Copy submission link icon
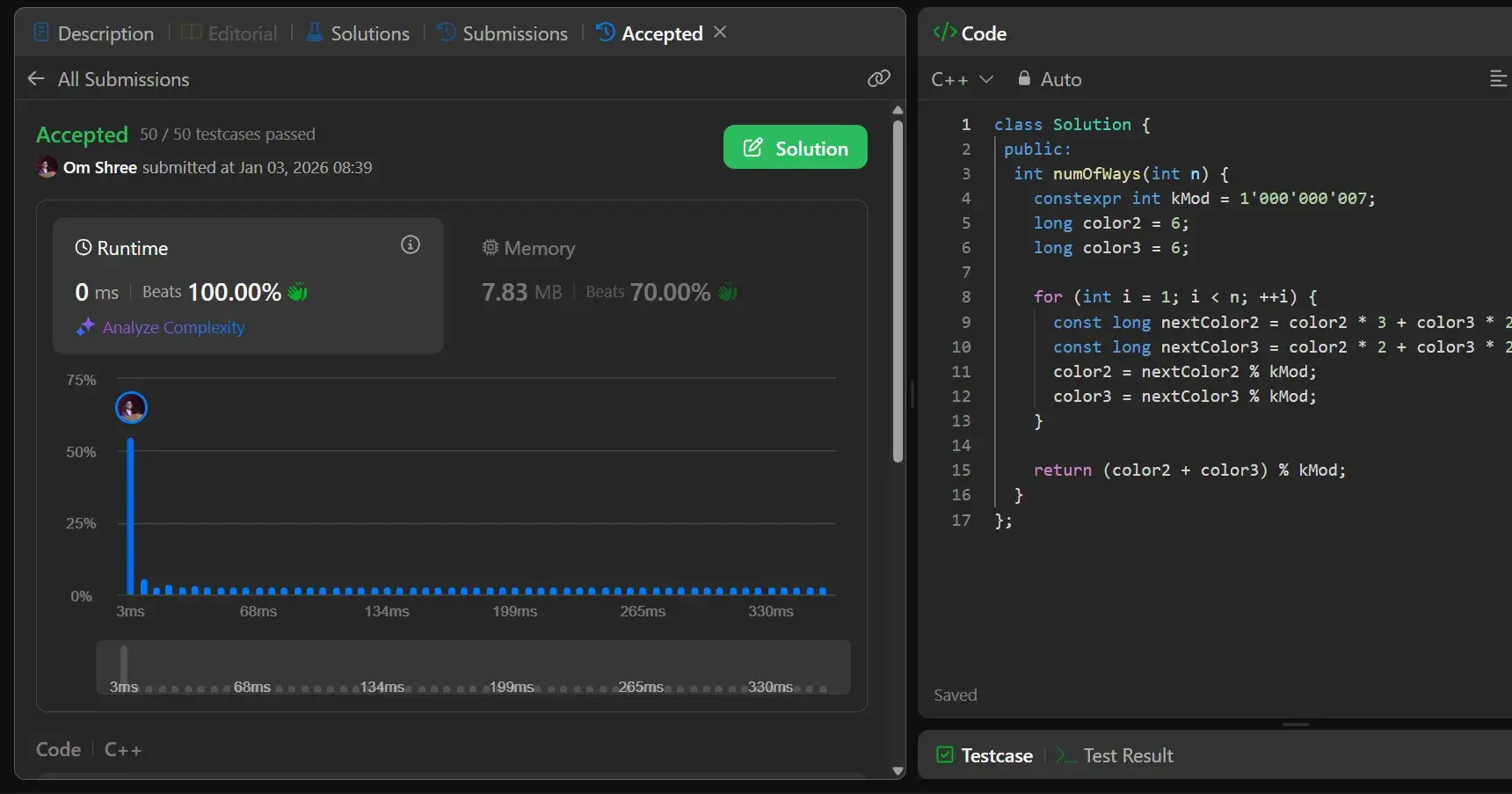The height and width of the screenshot is (794, 1512). click(878, 79)
